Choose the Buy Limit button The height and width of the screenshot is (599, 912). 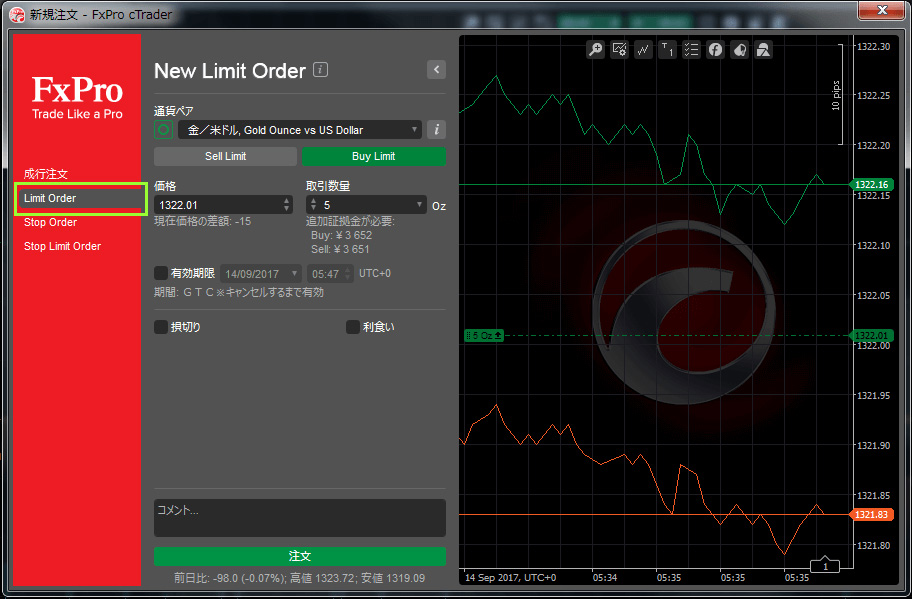coord(374,156)
